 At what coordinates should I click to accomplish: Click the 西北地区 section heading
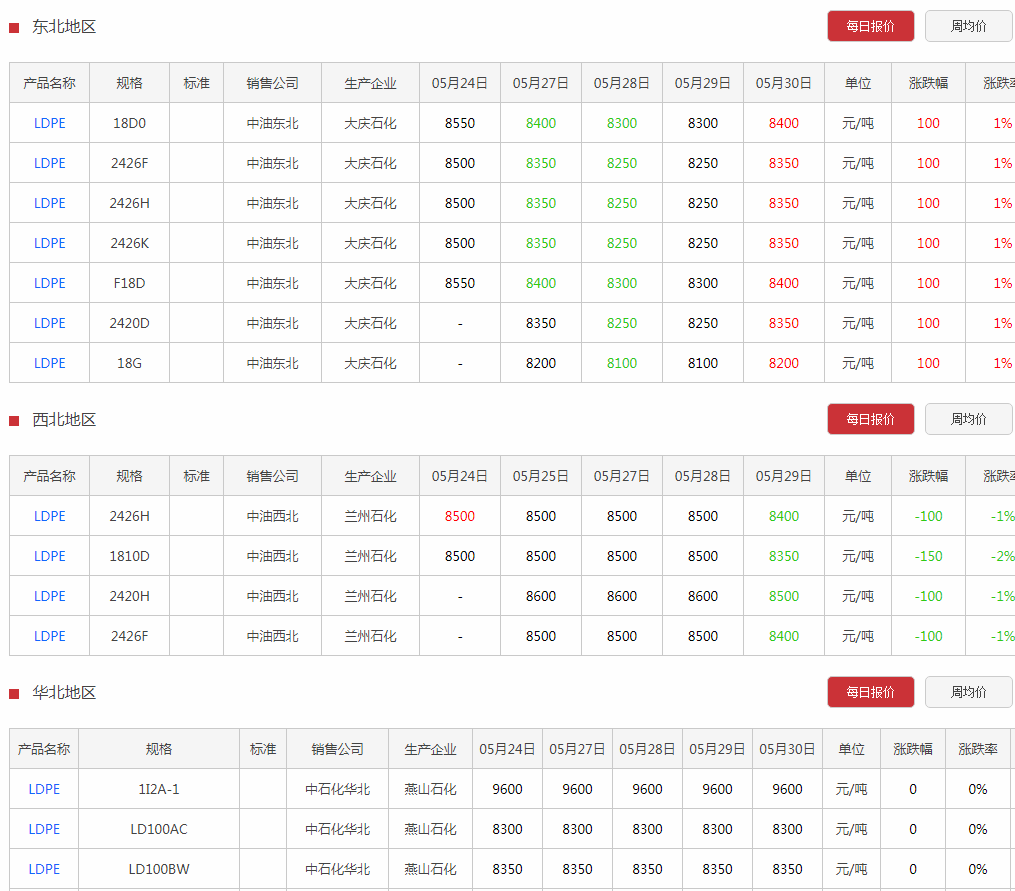[x=64, y=420]
